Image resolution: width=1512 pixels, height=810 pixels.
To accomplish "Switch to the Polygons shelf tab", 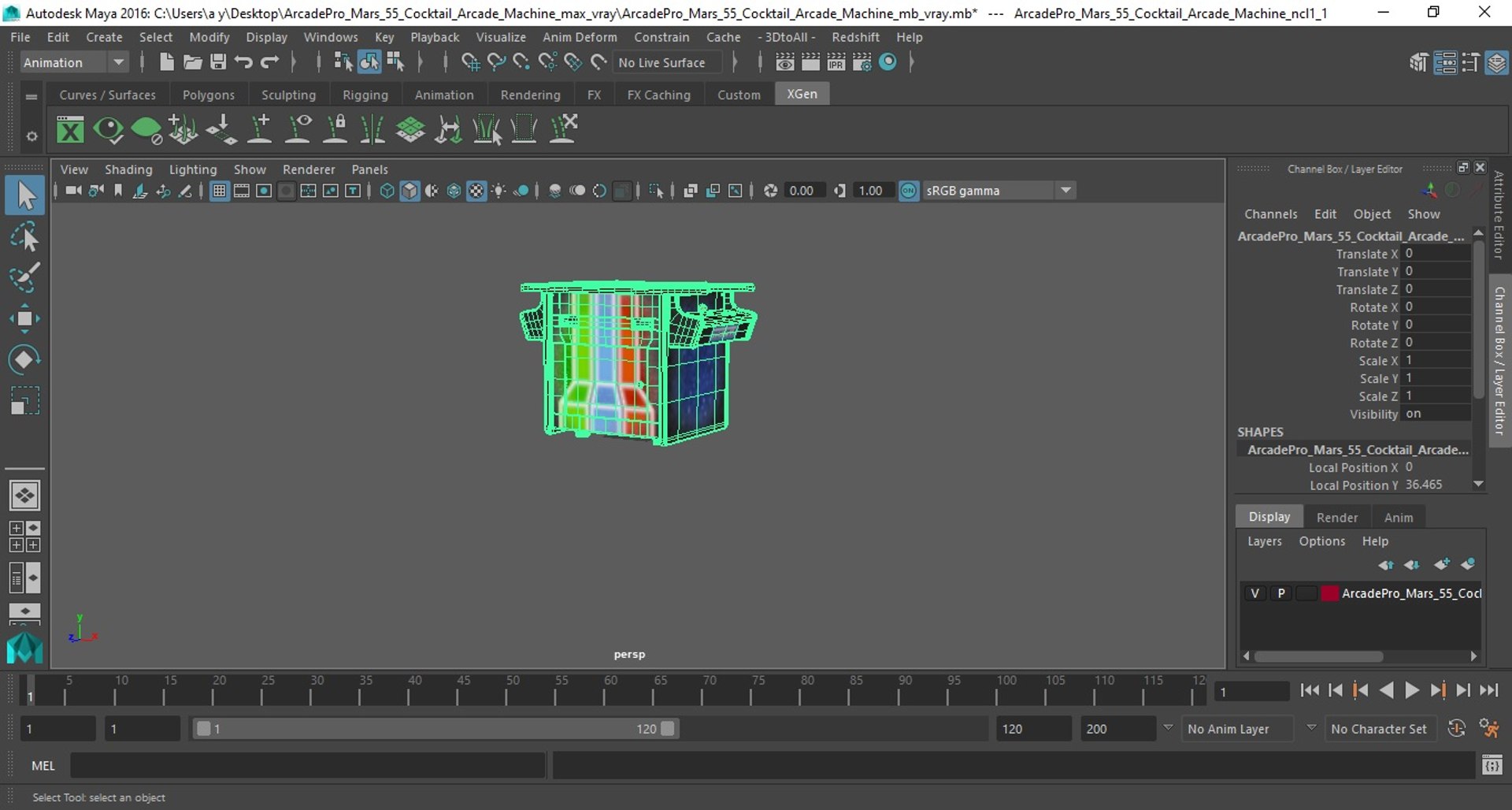I will 209,95.
